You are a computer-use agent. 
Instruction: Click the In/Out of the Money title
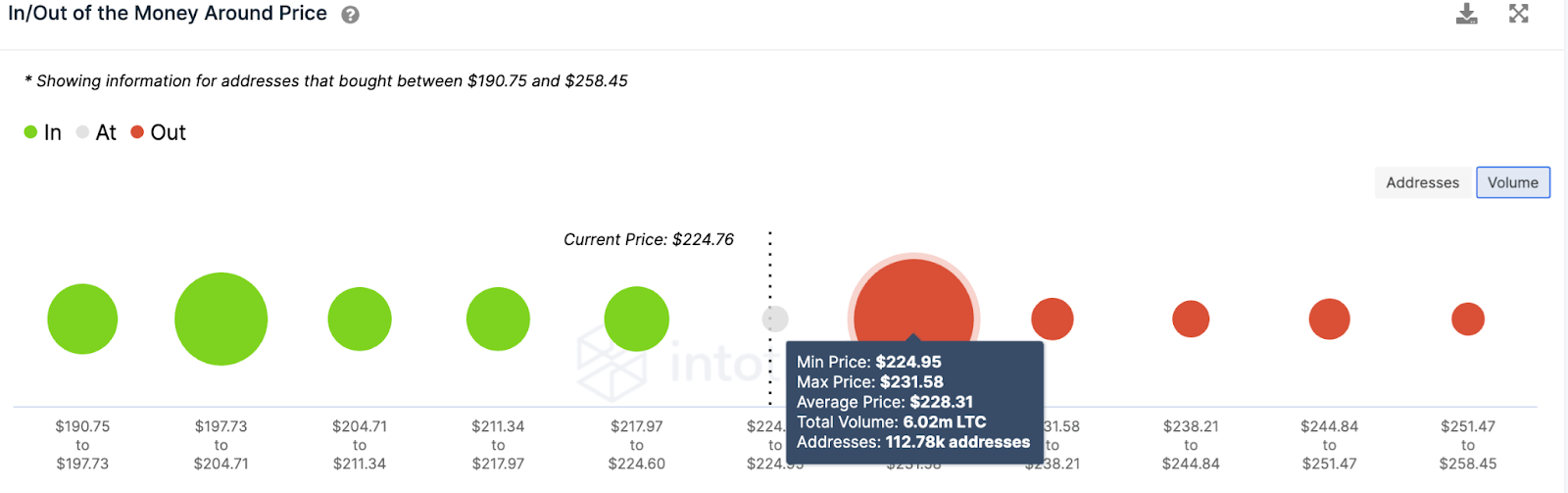(168, 14)
